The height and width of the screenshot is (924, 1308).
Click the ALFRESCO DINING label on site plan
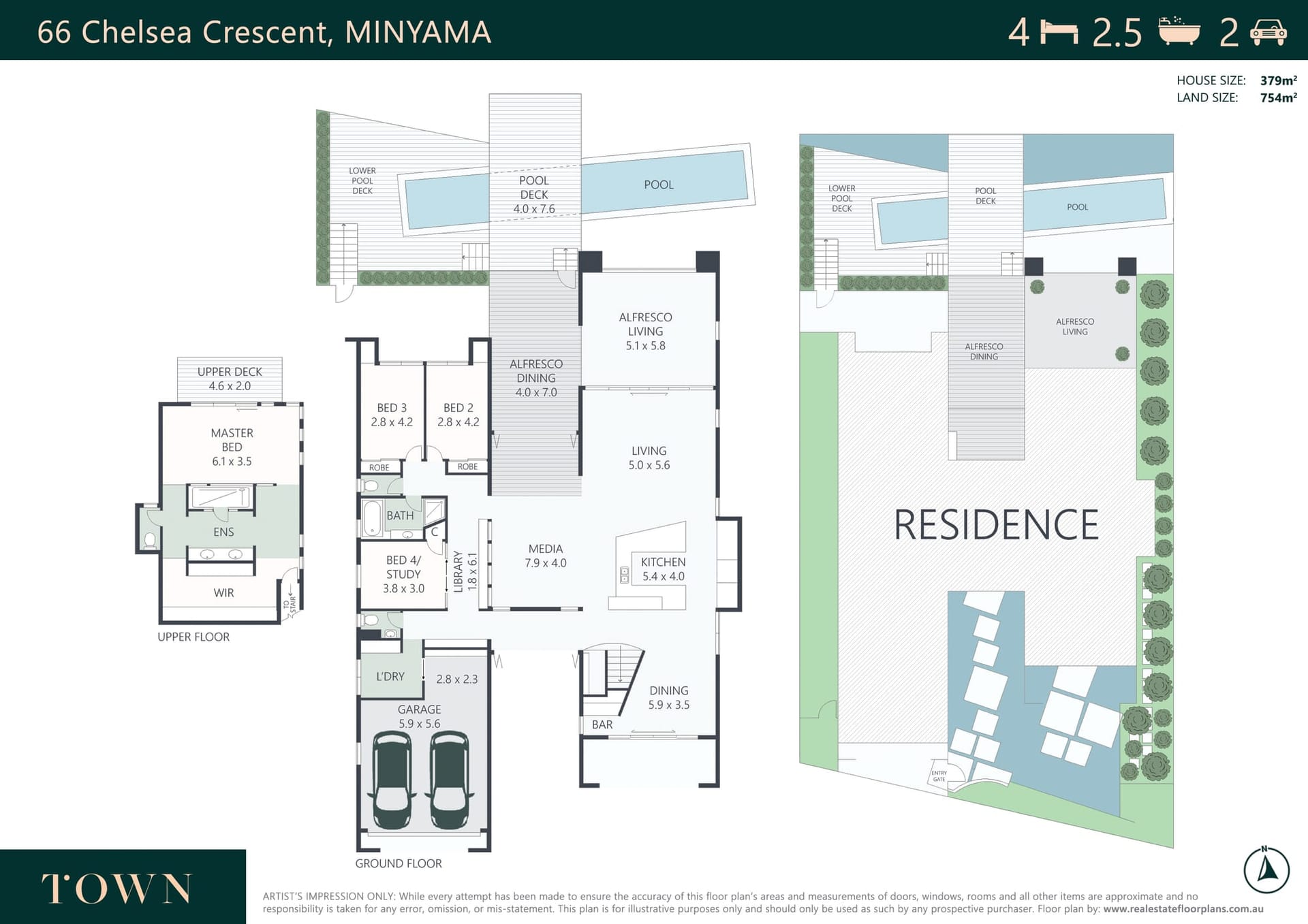pyautogui.click(x=984, y=351)
